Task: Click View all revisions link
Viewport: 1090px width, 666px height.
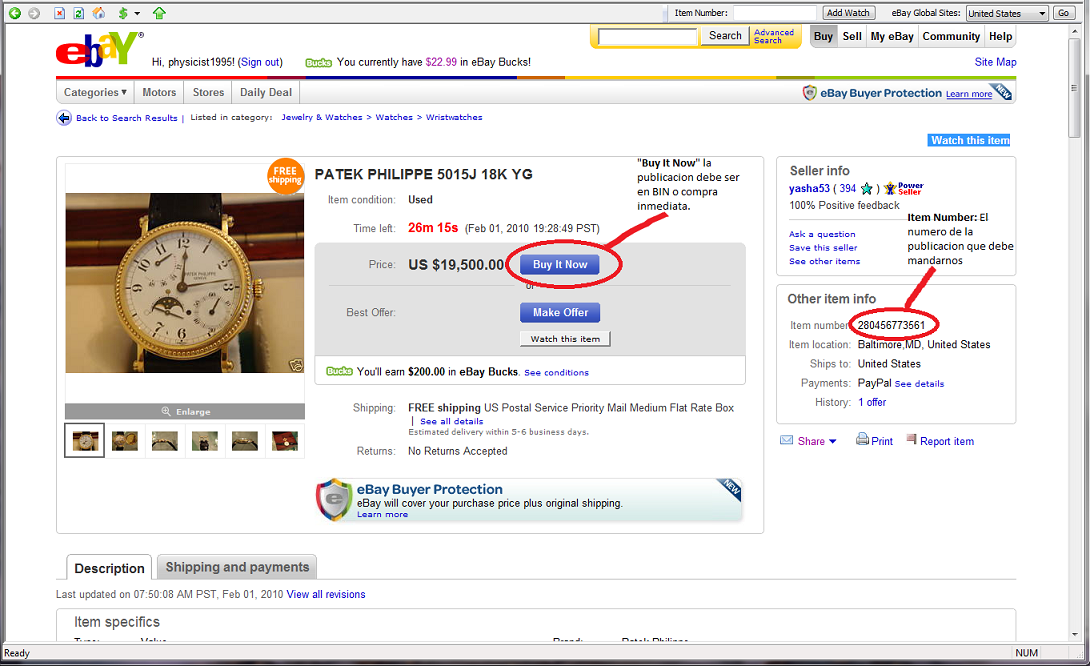Action: [326, 594]
